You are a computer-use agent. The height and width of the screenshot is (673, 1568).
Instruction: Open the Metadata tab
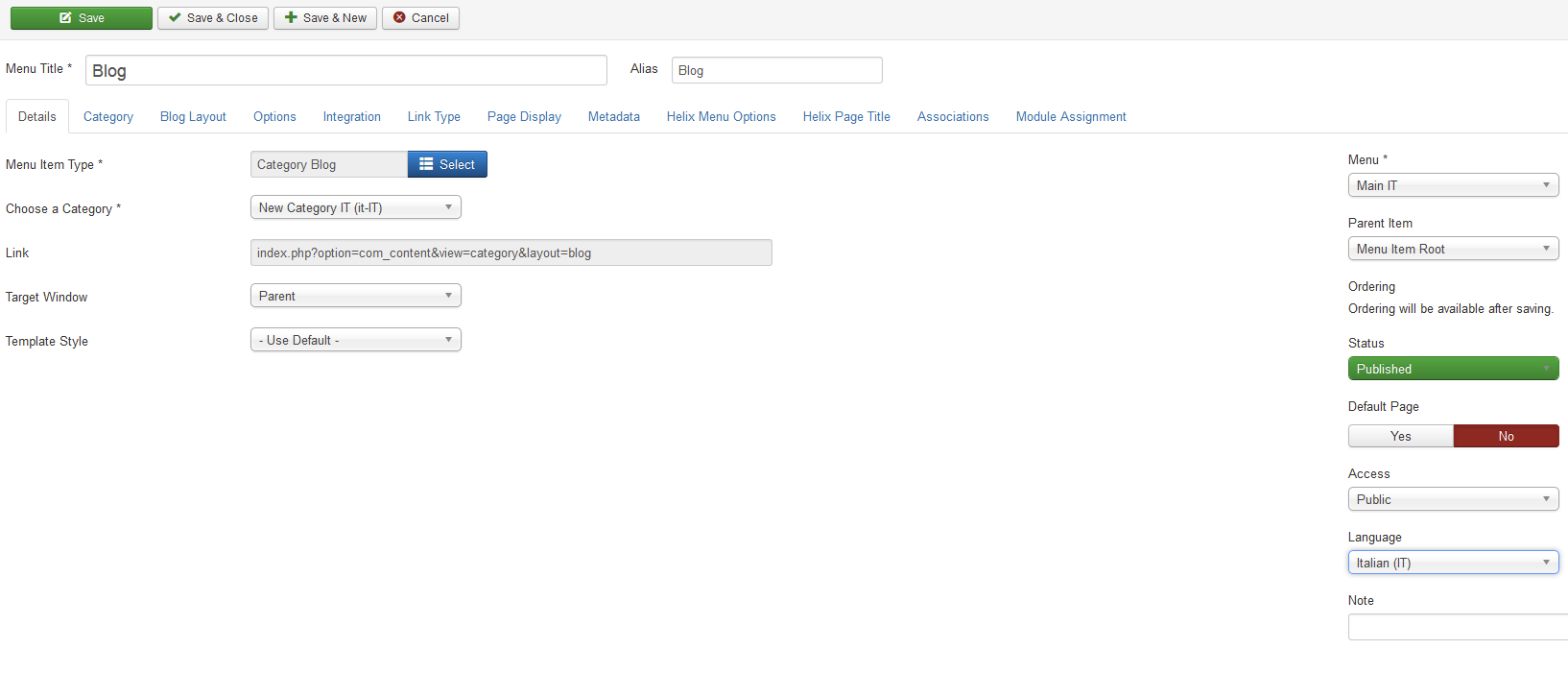coord(613,116)
